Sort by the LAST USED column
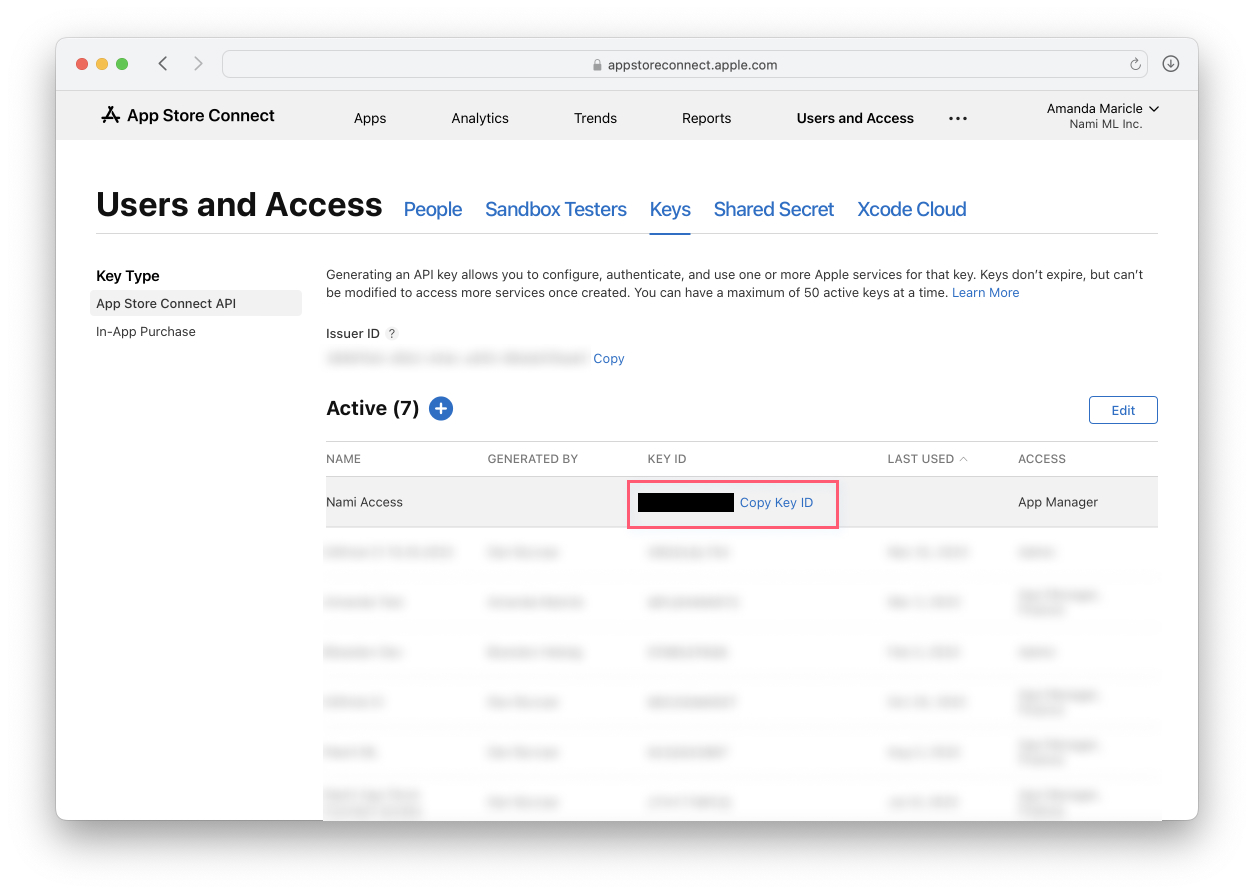 click(x=927, y=459)
